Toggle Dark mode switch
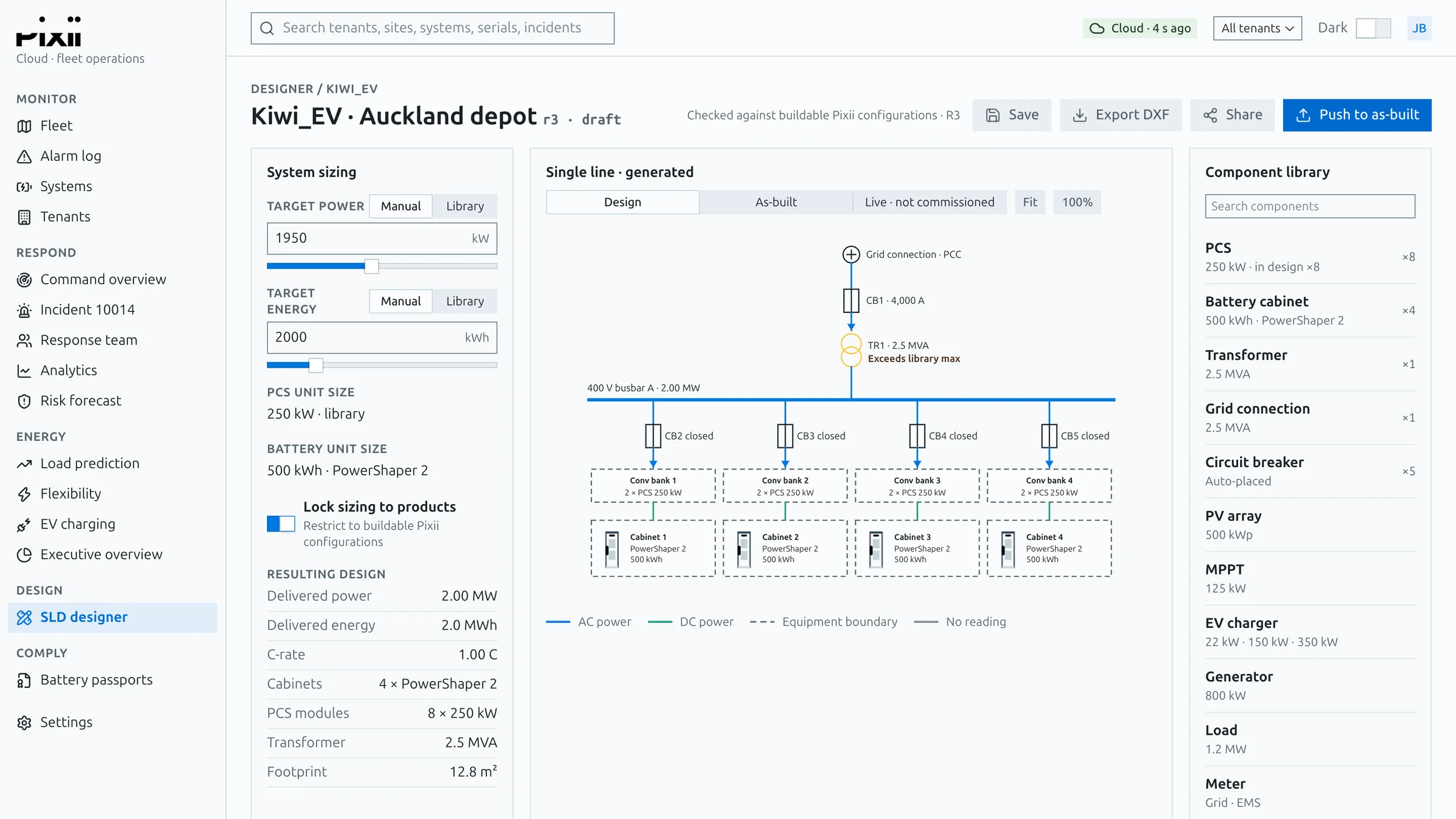The height and width of the screenshot is (819, 1456). (x=1373, y=28)
